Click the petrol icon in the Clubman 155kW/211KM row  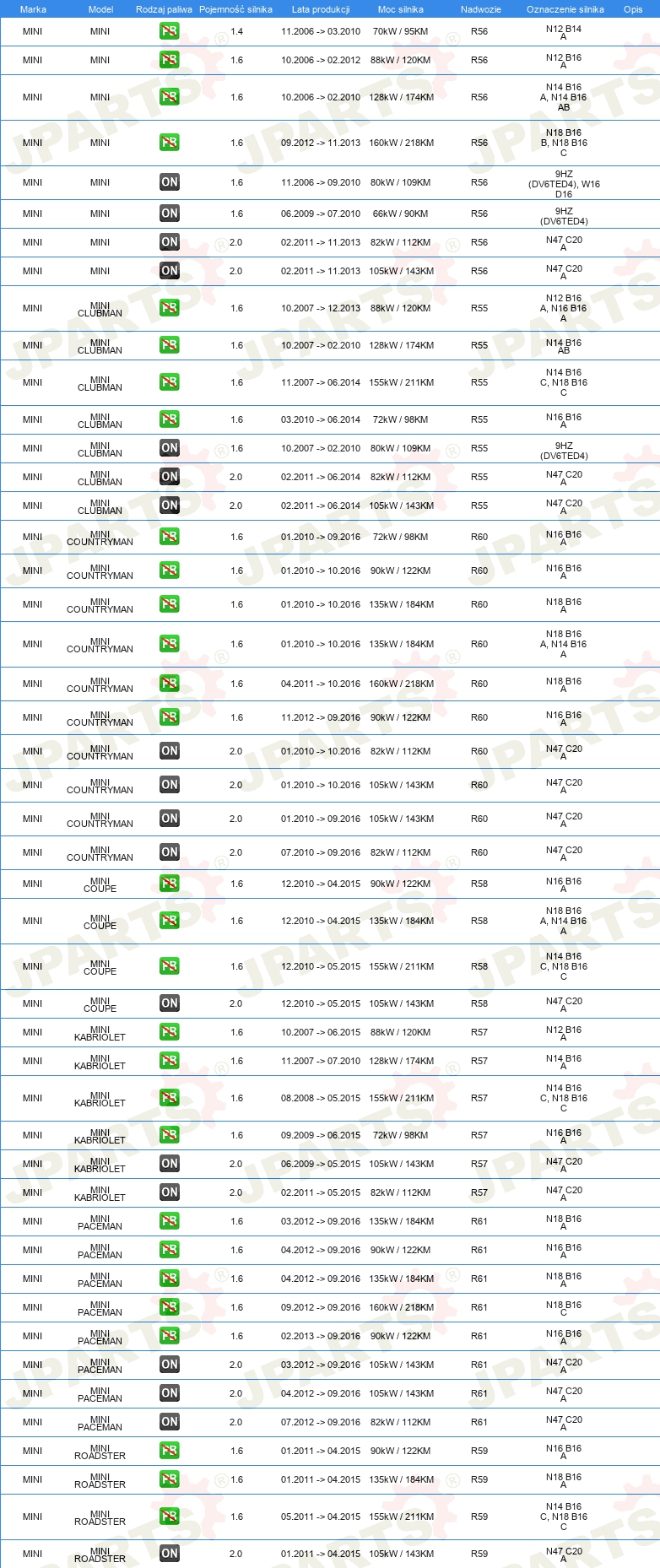click(x=170, y=382)
